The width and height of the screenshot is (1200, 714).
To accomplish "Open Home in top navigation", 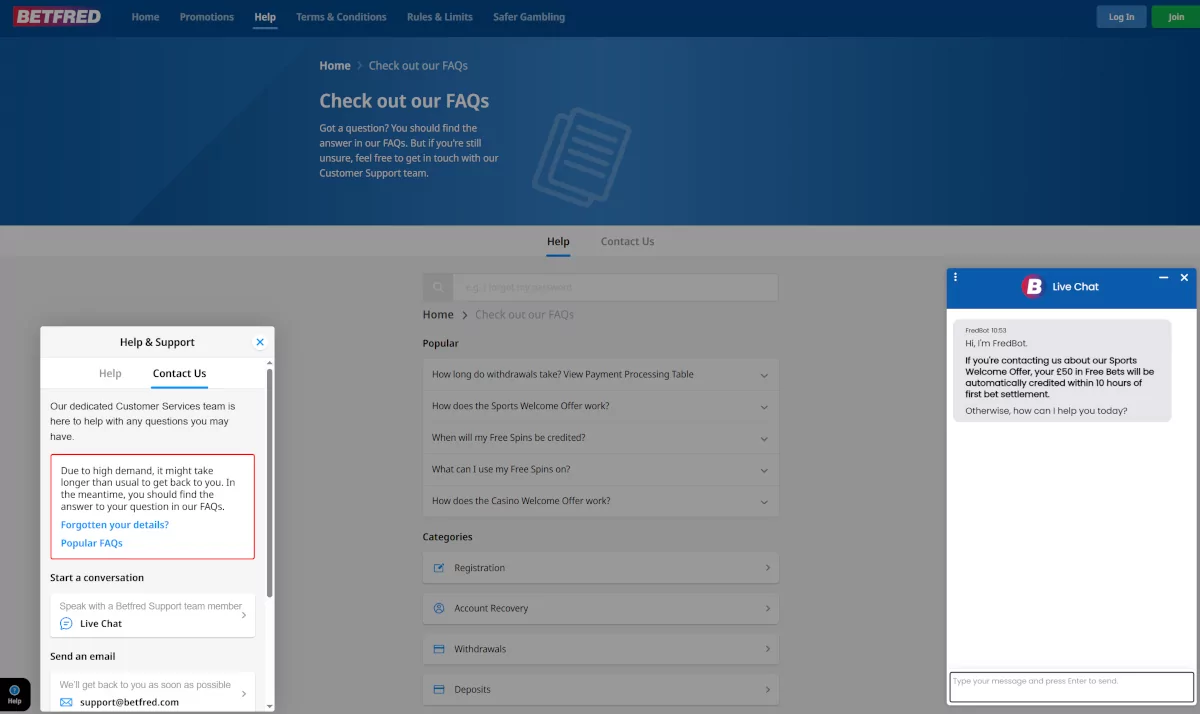I will click(145, 17).
